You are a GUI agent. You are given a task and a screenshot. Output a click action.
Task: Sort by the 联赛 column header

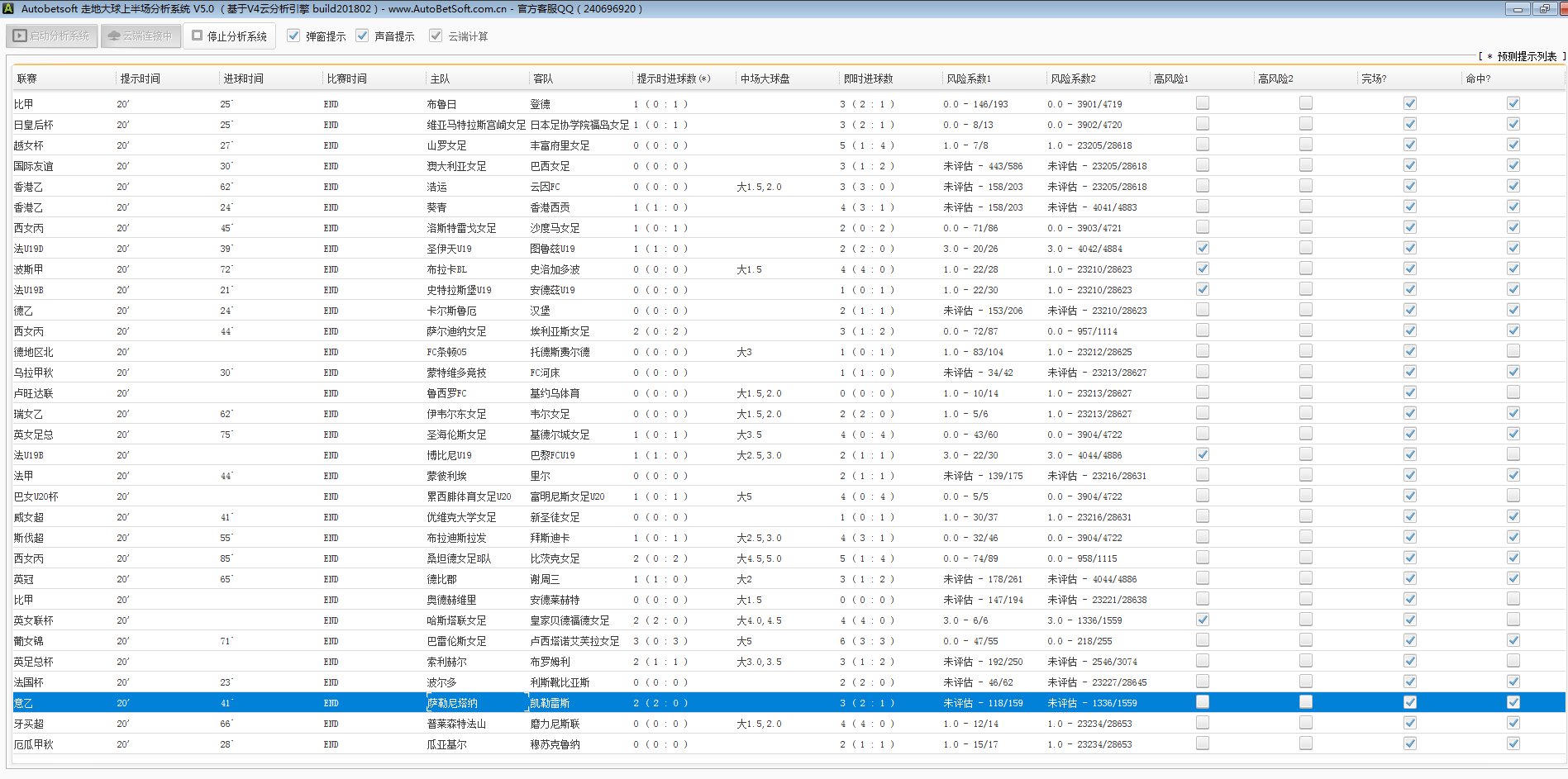pyautogui.click(x=27, y=78)
